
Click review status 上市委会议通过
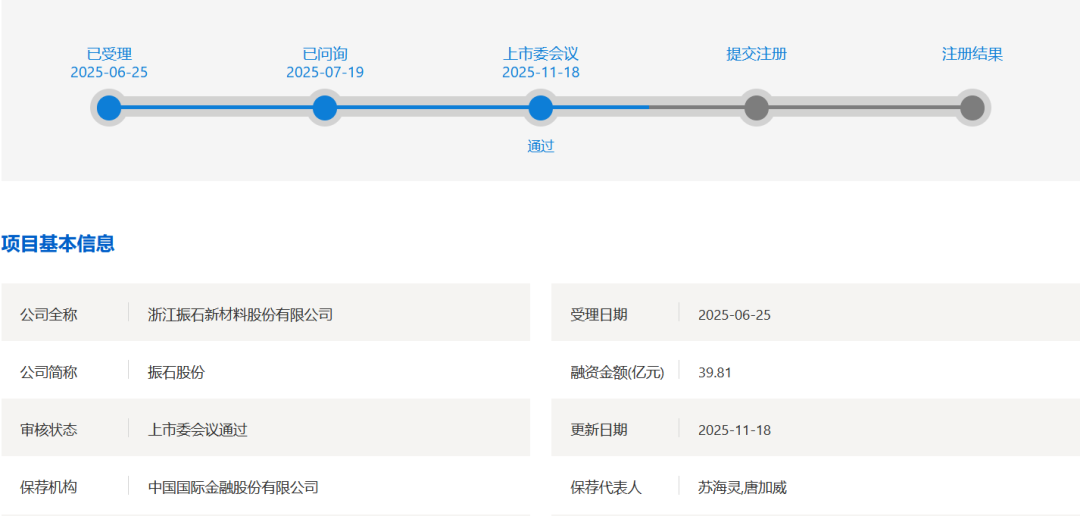click(x=197, y=430)
